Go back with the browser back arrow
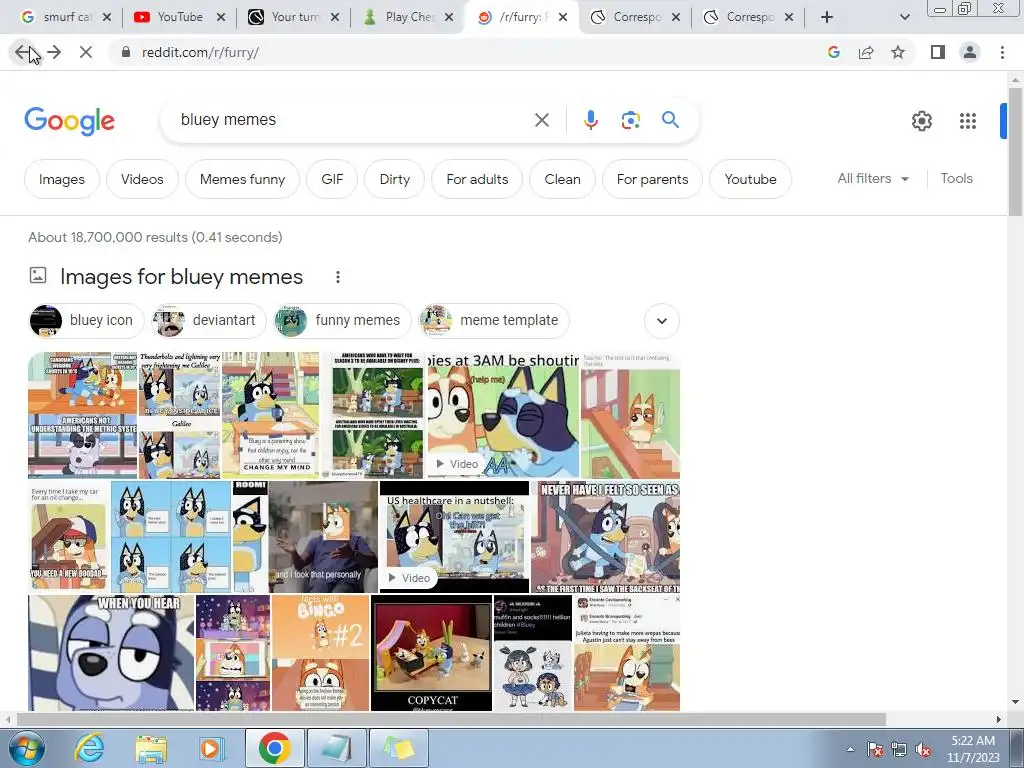The height and width of the screenshot is (768, 1024). pos(22,52)
